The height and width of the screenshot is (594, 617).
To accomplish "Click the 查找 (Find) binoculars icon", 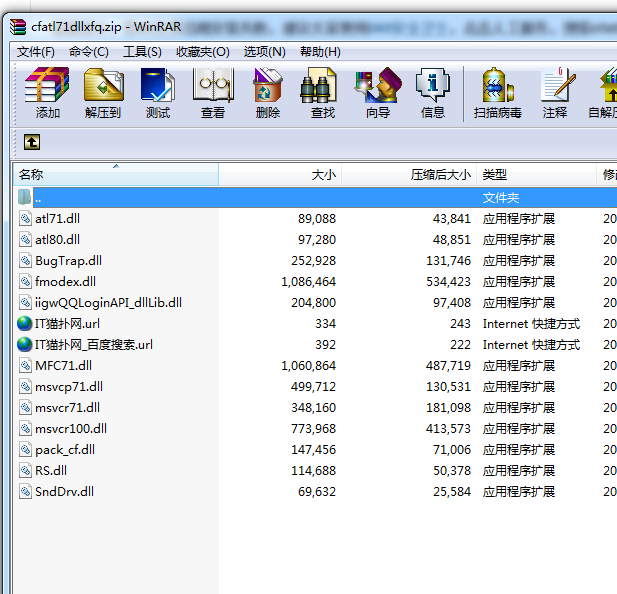I will click(319, 85).
